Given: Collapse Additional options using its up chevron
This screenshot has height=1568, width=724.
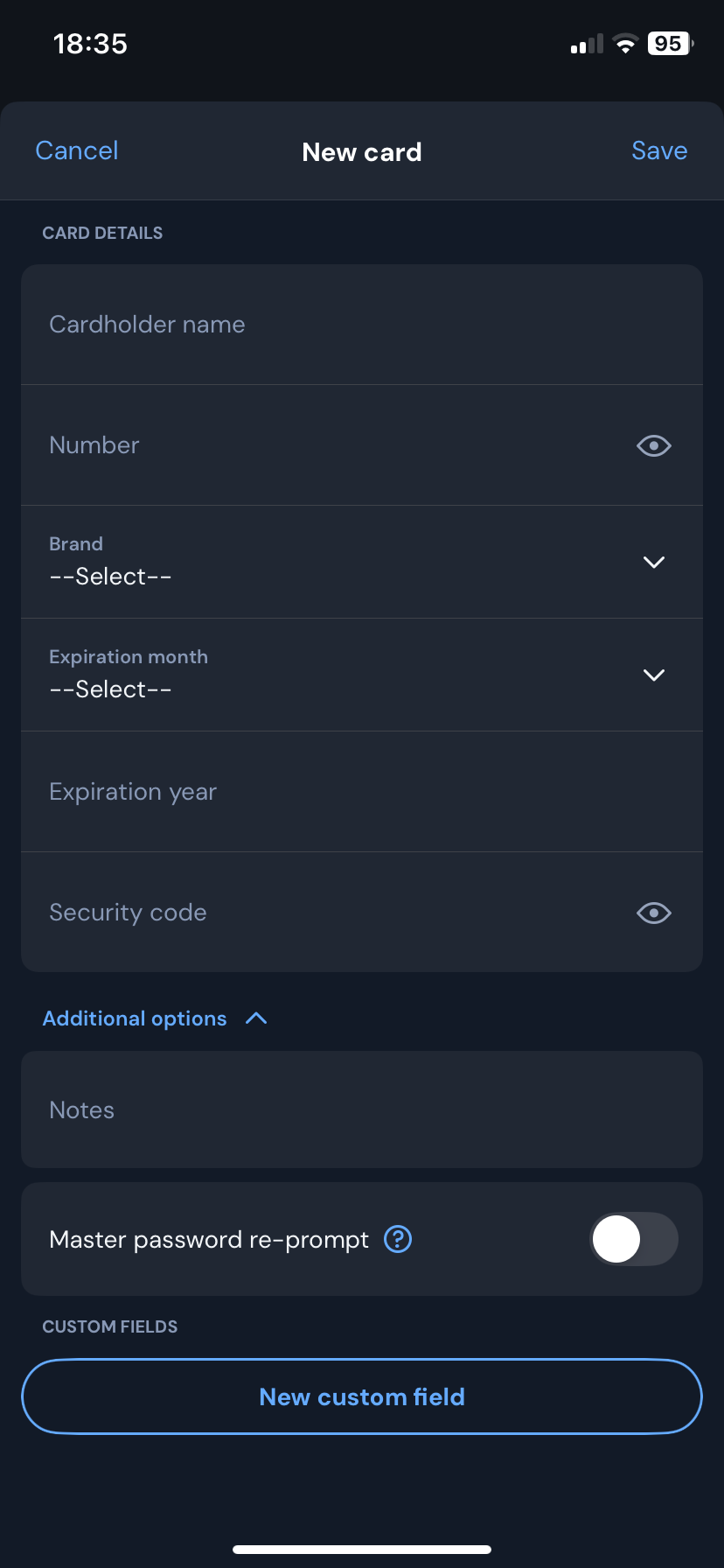Looking at the screenshot, I should point(255,1018).
